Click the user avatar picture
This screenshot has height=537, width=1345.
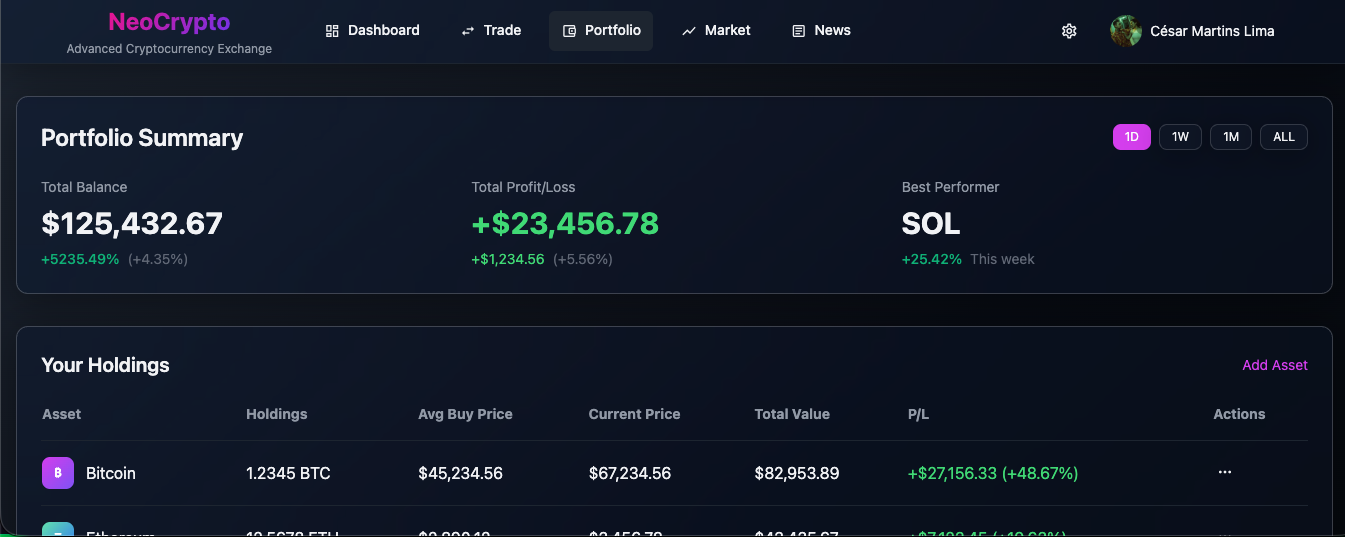click(x=1126, y=31)
